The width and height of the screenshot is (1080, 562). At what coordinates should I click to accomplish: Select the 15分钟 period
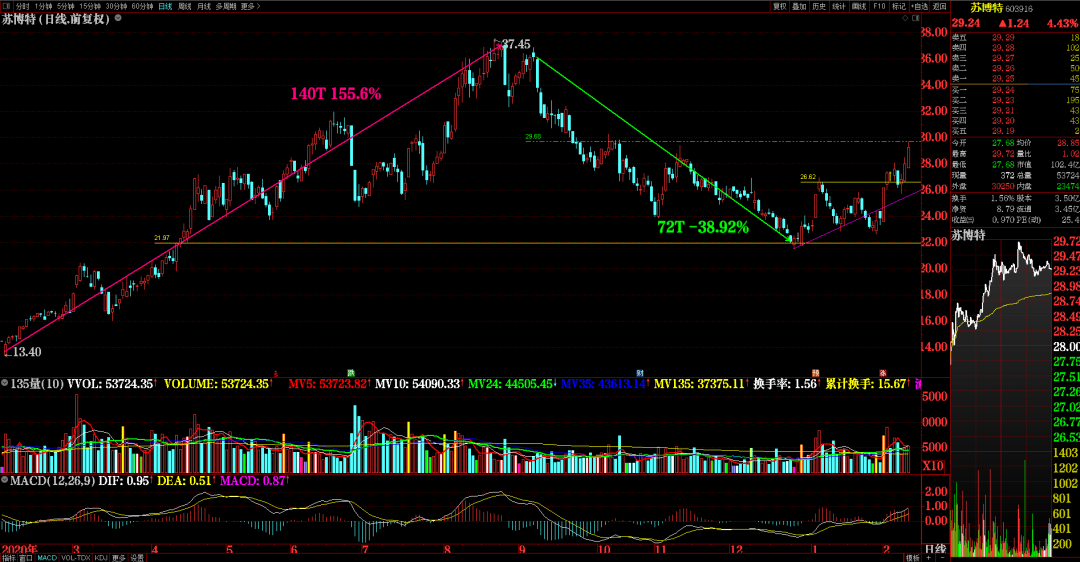click(90, 6)
